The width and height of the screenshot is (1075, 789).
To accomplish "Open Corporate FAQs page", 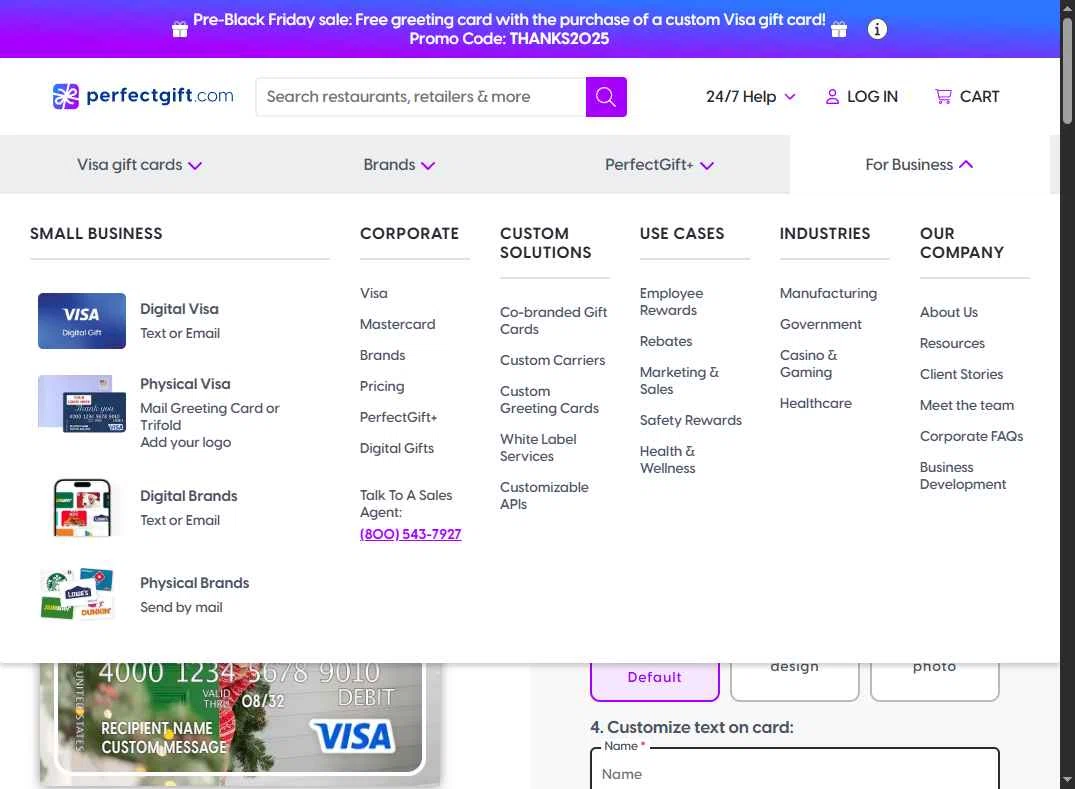I will click(x=971, y=437).
